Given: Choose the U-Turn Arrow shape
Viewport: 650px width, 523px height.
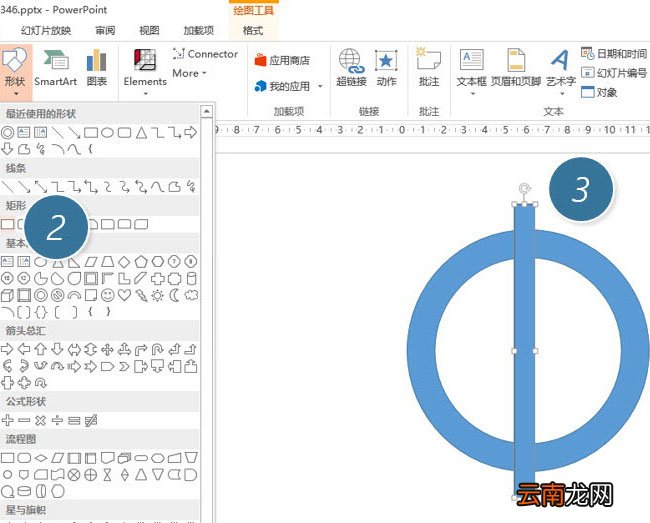Looking at the screenshot, I should [158, 349].
